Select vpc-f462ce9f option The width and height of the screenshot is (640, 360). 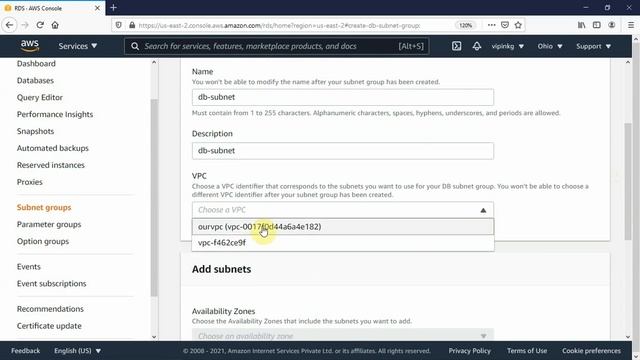click(343, 242)
